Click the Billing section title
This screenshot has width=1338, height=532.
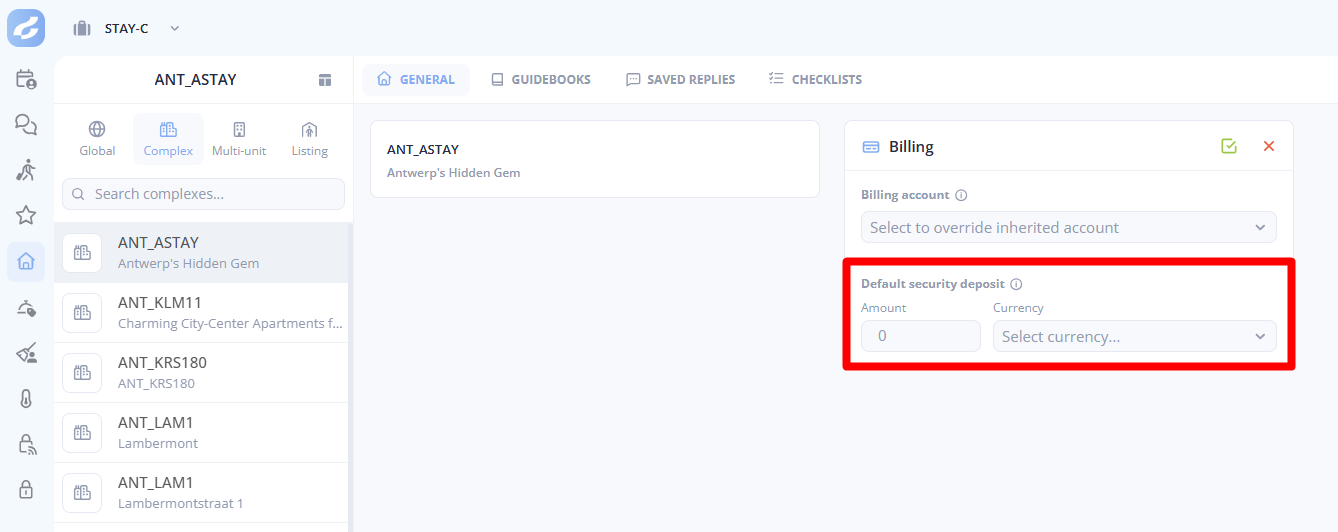[911, 147]
